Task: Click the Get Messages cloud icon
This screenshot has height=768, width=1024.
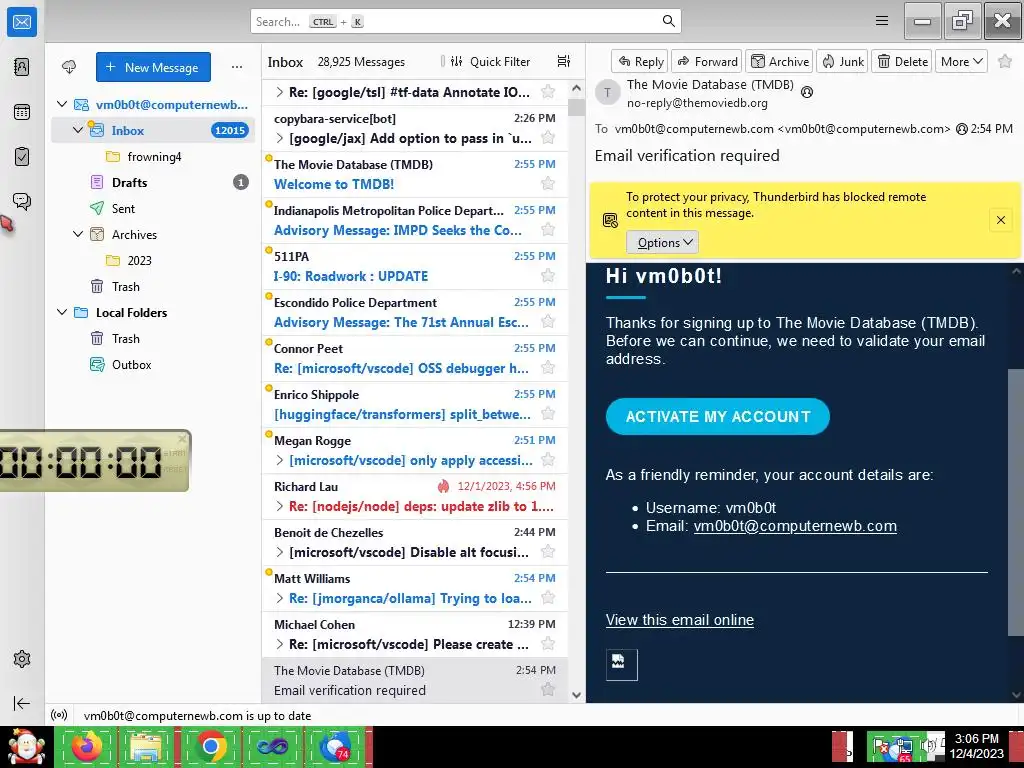Action: 69,67
